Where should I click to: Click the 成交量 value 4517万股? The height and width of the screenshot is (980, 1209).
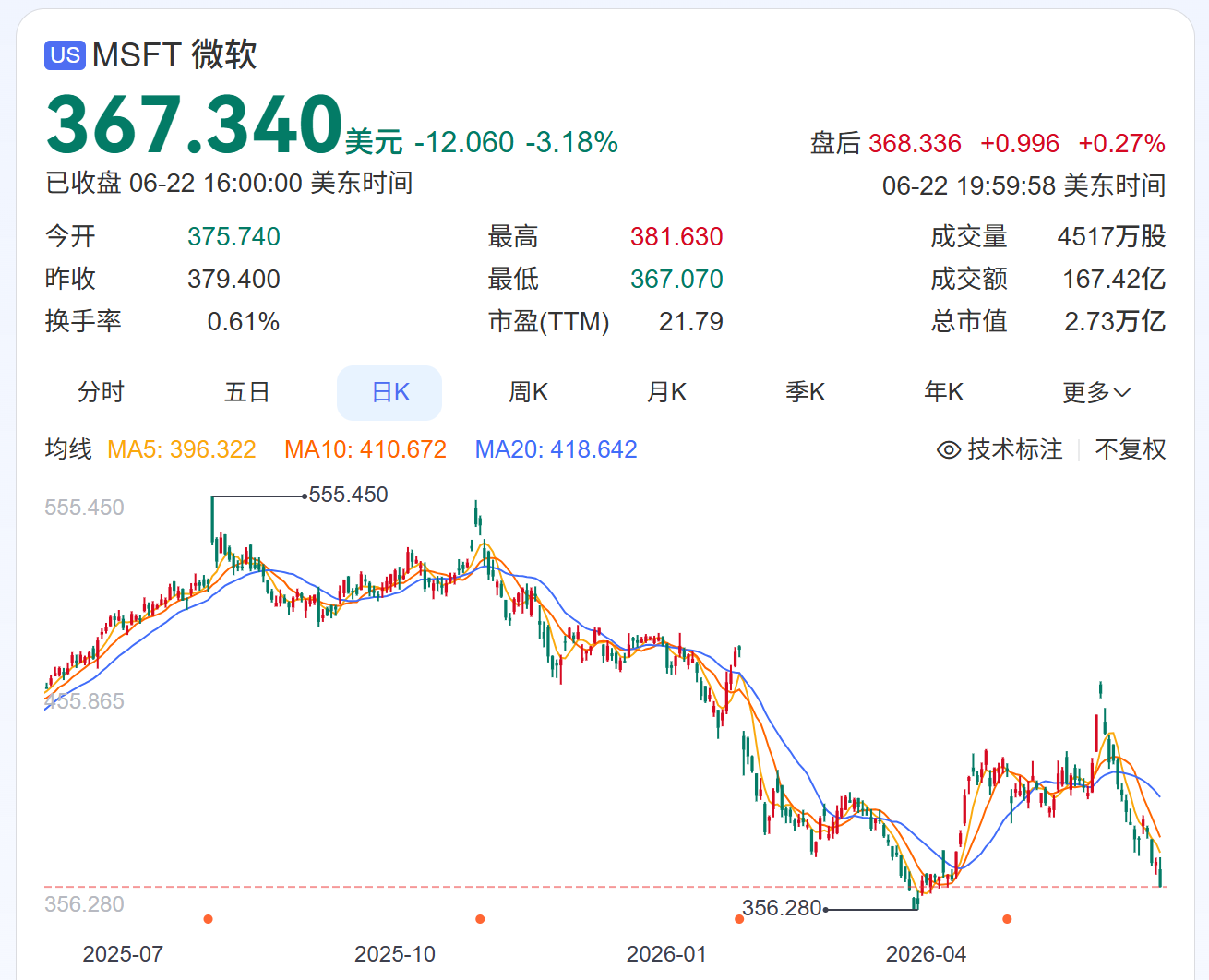click(x=1112, y=237)
